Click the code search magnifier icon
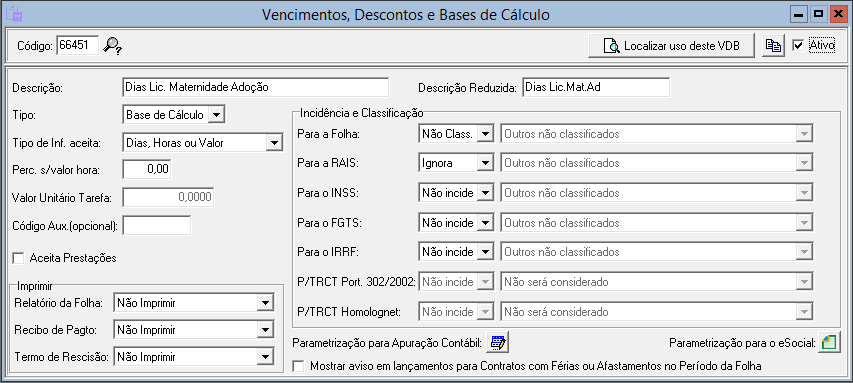The image size is (853, 383). pyautogui.click(x=112, y=45)
